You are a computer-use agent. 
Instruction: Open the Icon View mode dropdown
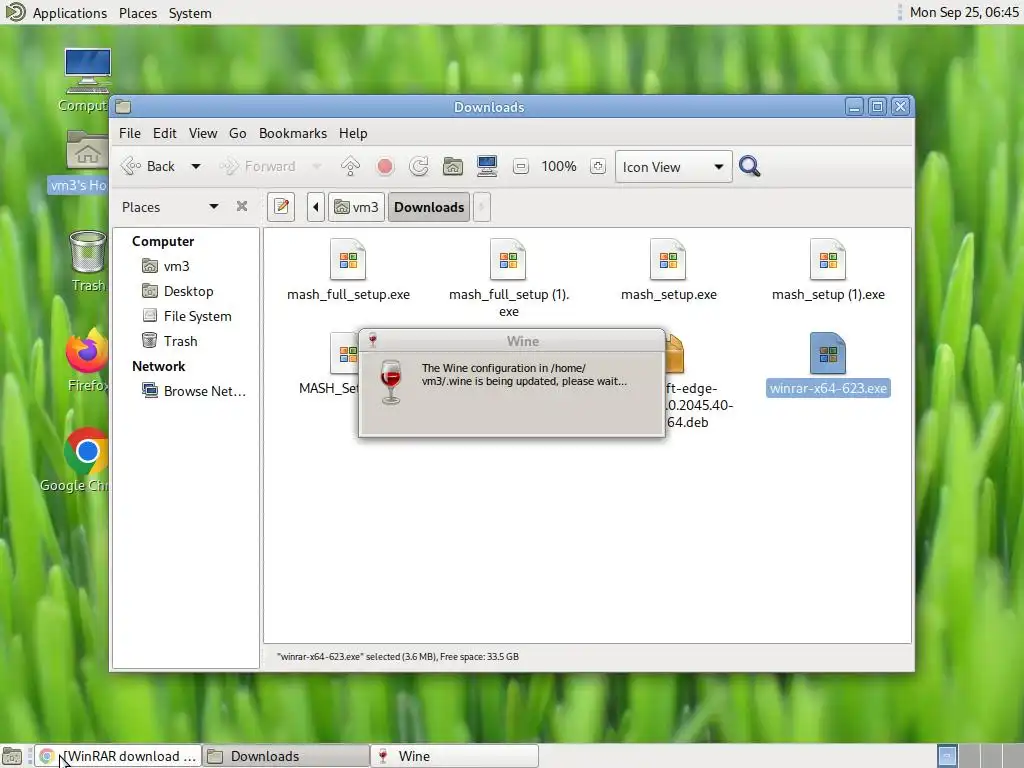pyautogui.click(x=673, y=167)
